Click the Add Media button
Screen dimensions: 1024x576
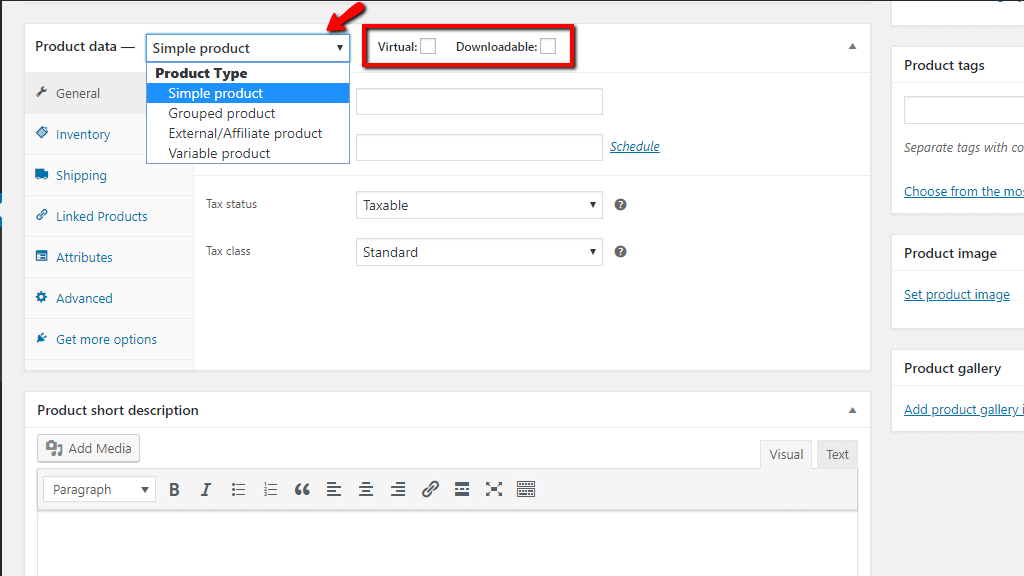click(x=88, y=449)
